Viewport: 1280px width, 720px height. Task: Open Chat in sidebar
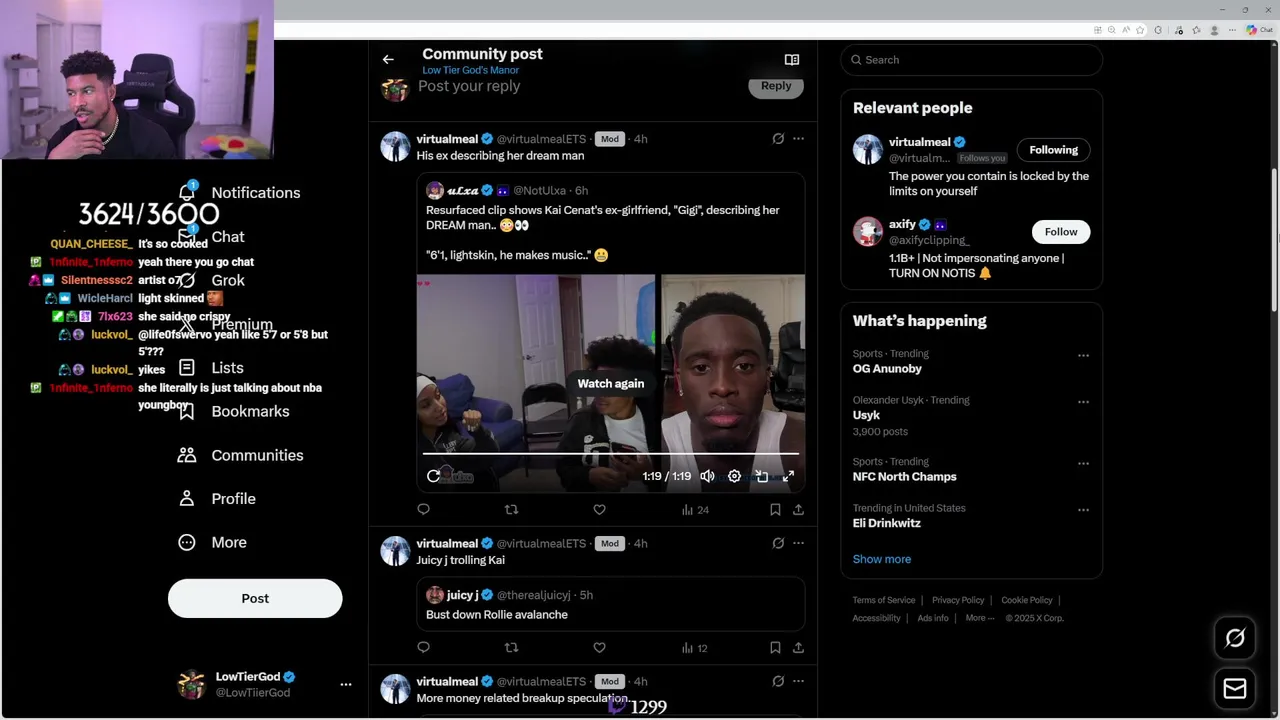(x=211, y=237)
